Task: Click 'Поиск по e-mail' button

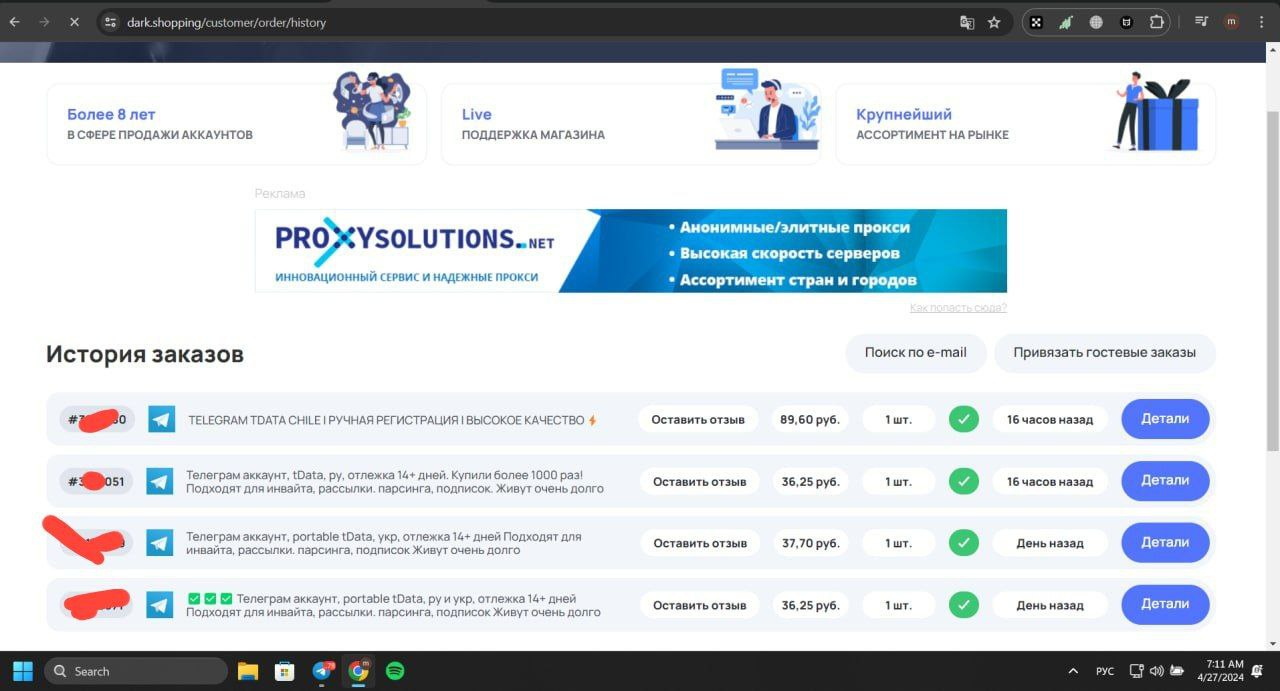Action: 916,353
